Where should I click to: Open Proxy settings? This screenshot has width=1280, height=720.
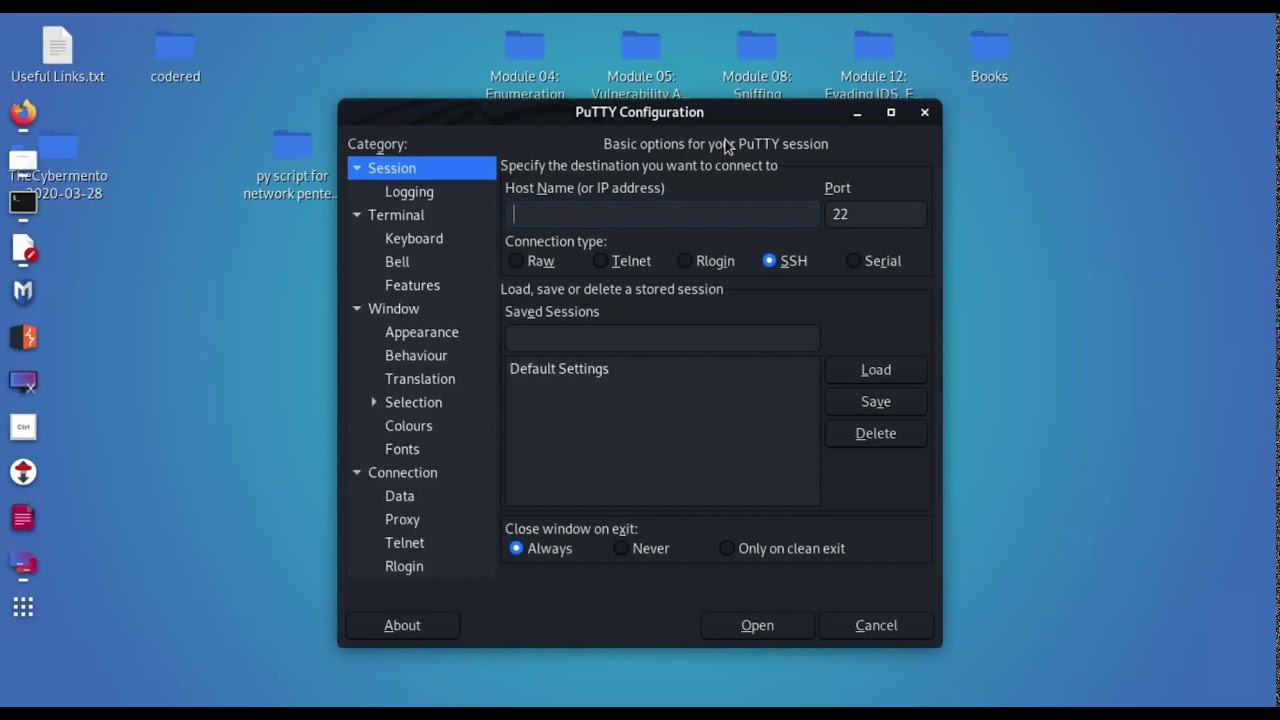click(x=402, y=520)
